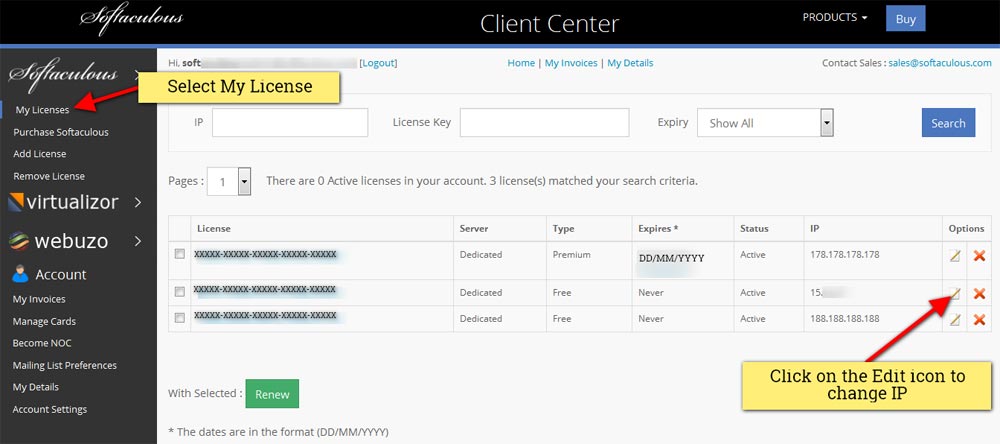Click the green Renew button
Viewport: 1000px width, 444px height.
point(272,394)
